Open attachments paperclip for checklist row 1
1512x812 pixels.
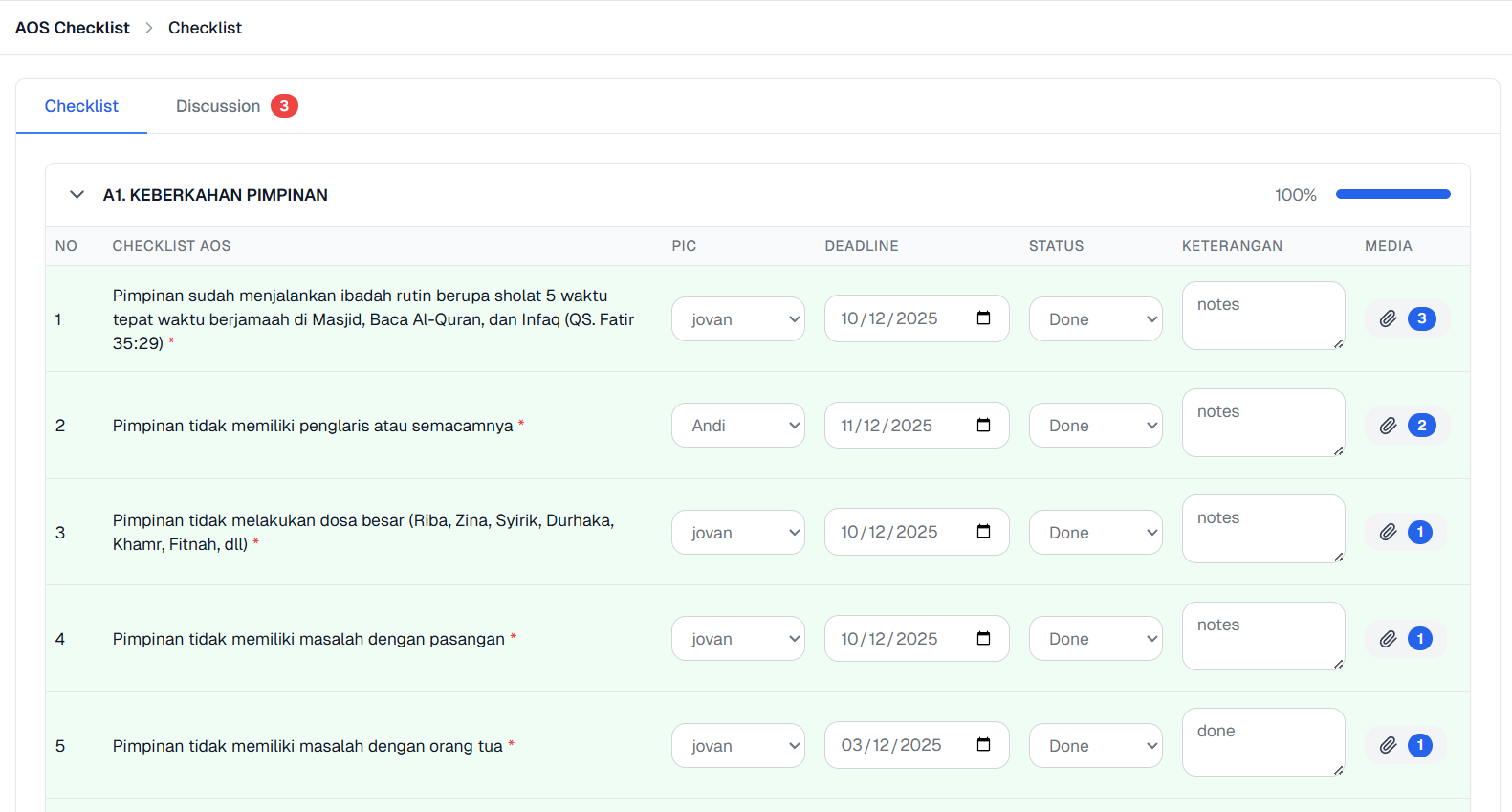tap(1389, 318)
